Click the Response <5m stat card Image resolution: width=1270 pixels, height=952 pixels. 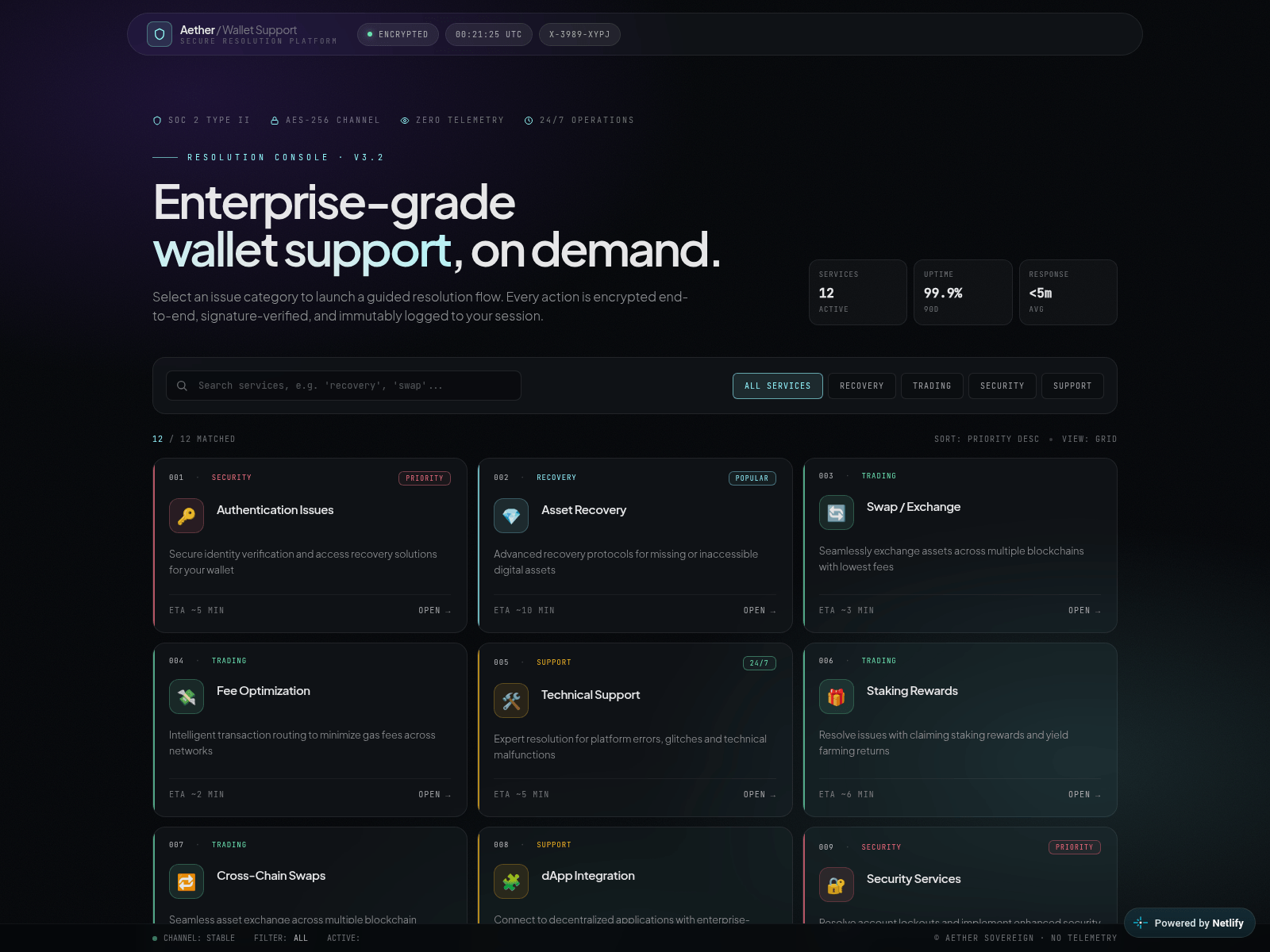[1068, 292]
